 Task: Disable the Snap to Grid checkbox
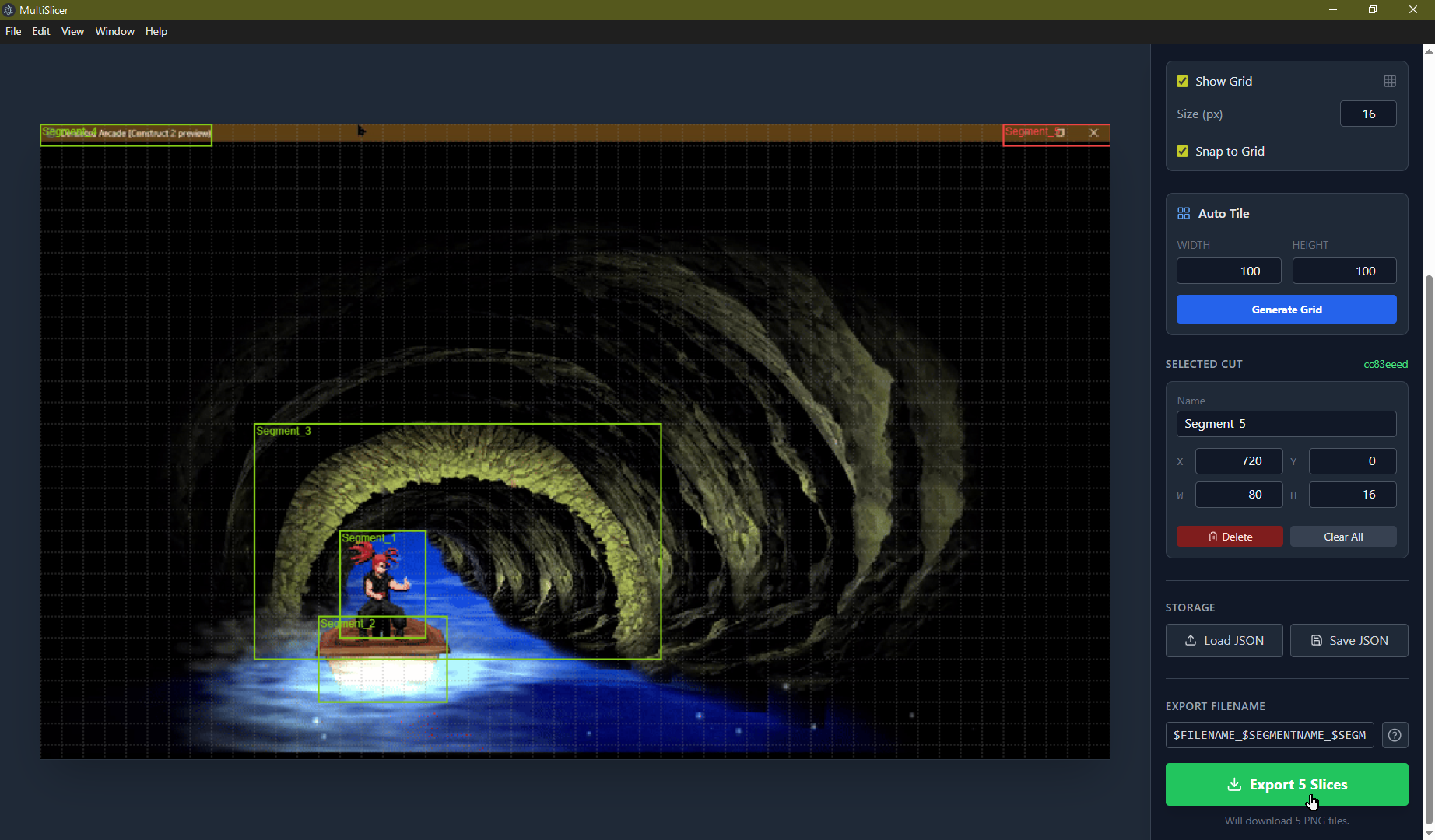point(1183,151)
